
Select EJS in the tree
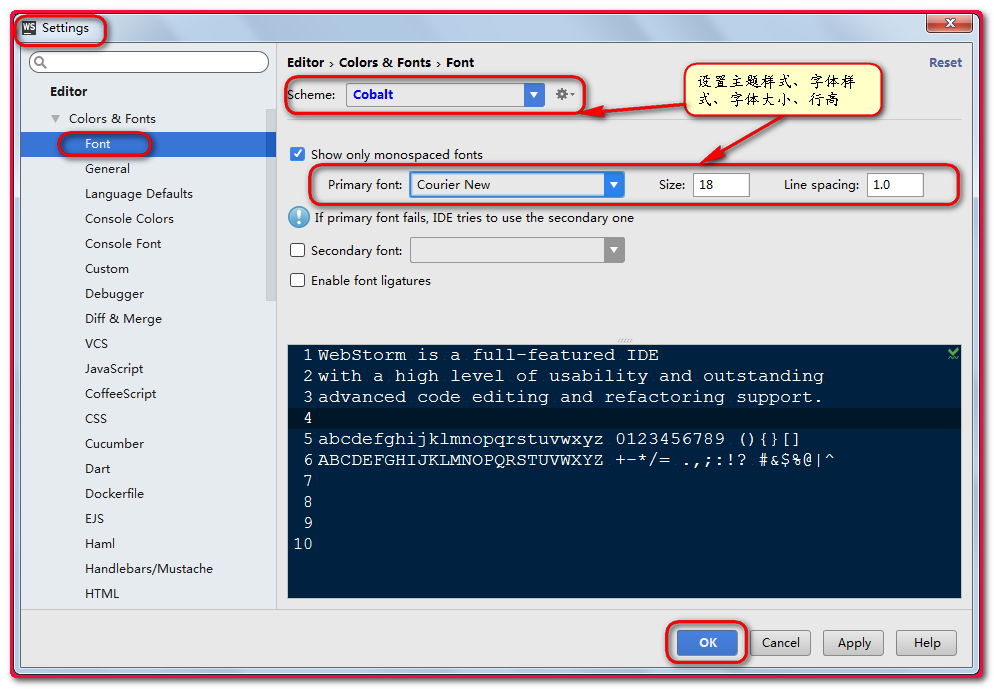94,518
